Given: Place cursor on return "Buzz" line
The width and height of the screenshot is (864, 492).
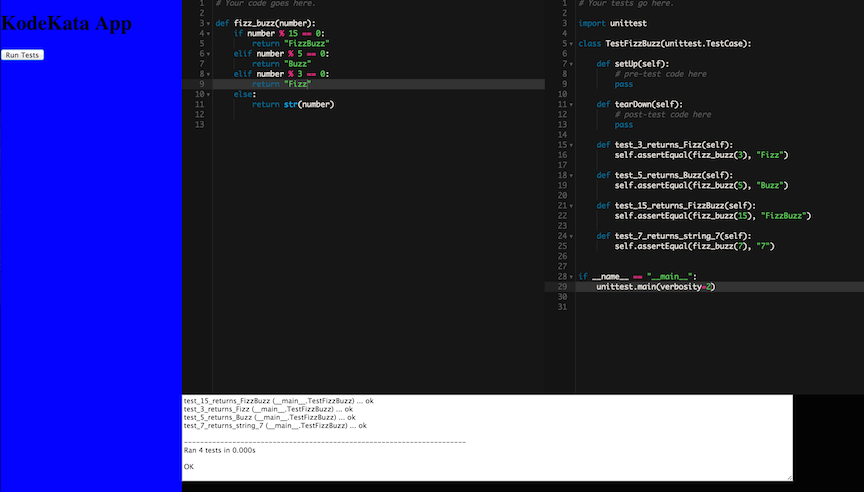Looking at the screenshot, I should point(282,64).
